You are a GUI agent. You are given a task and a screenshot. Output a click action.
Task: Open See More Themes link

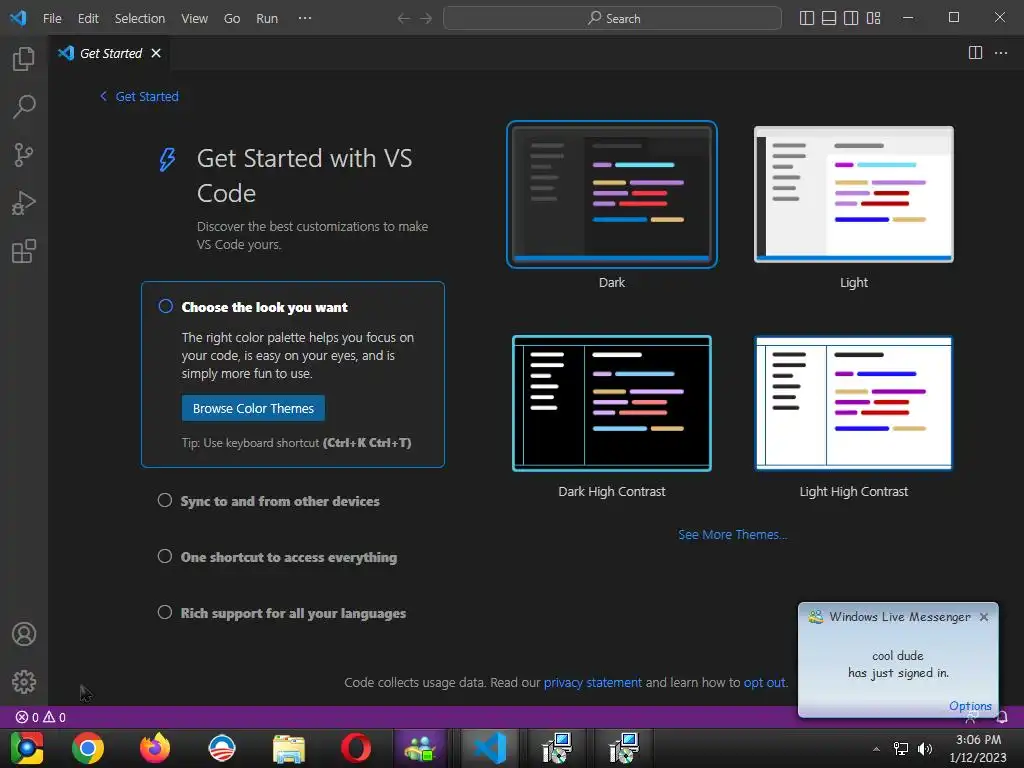pos(733,534)
